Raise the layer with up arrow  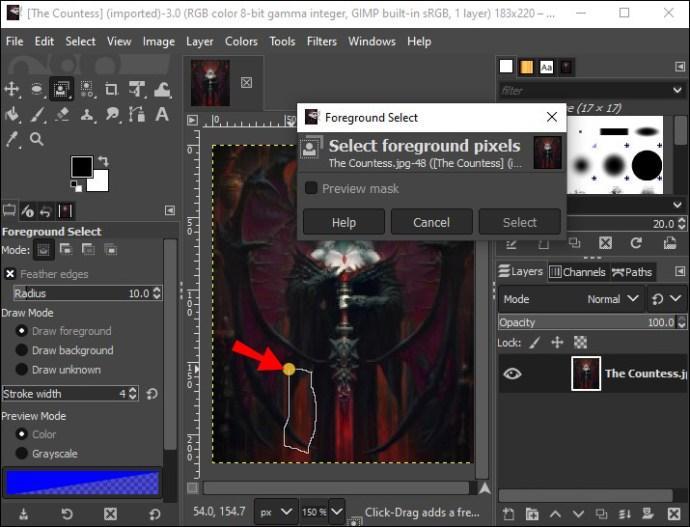pyautogui.click(x=555, y=514)
